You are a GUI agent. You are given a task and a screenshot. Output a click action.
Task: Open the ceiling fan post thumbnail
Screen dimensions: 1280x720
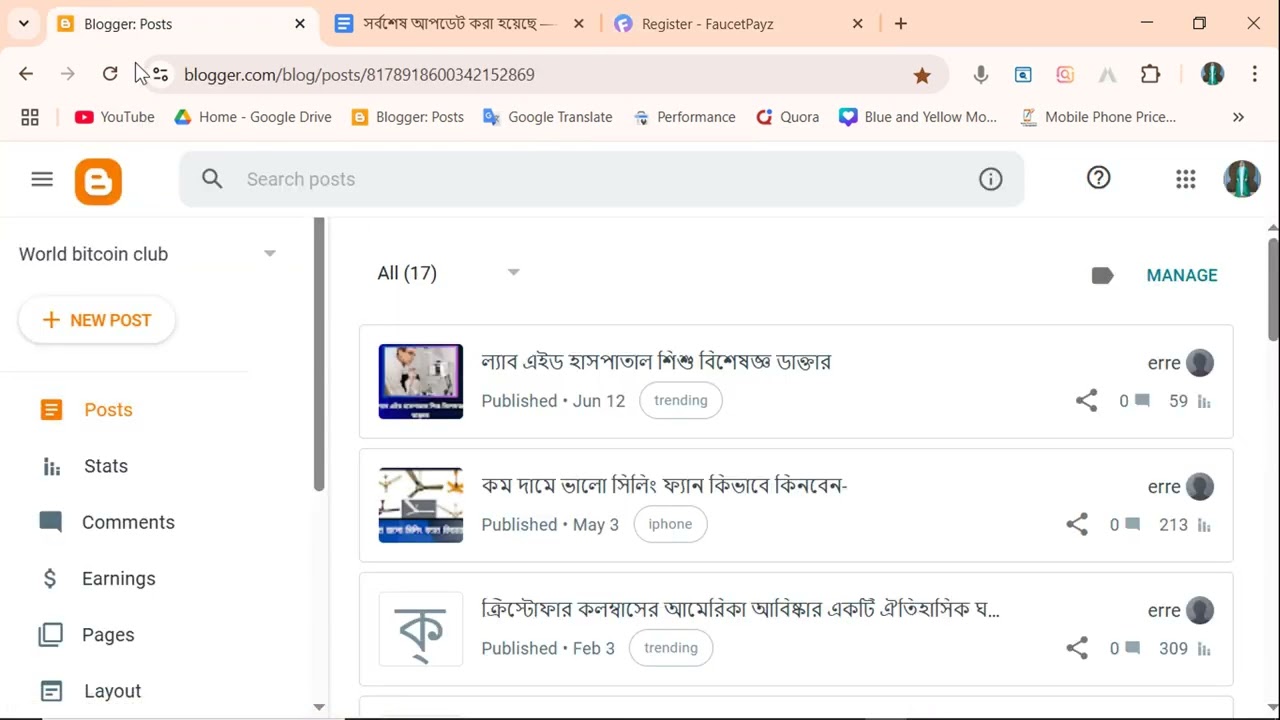click(x=420, y=505)
